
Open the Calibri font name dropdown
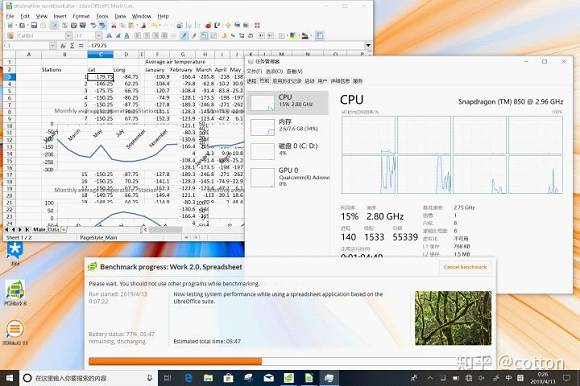coord(69,35)
